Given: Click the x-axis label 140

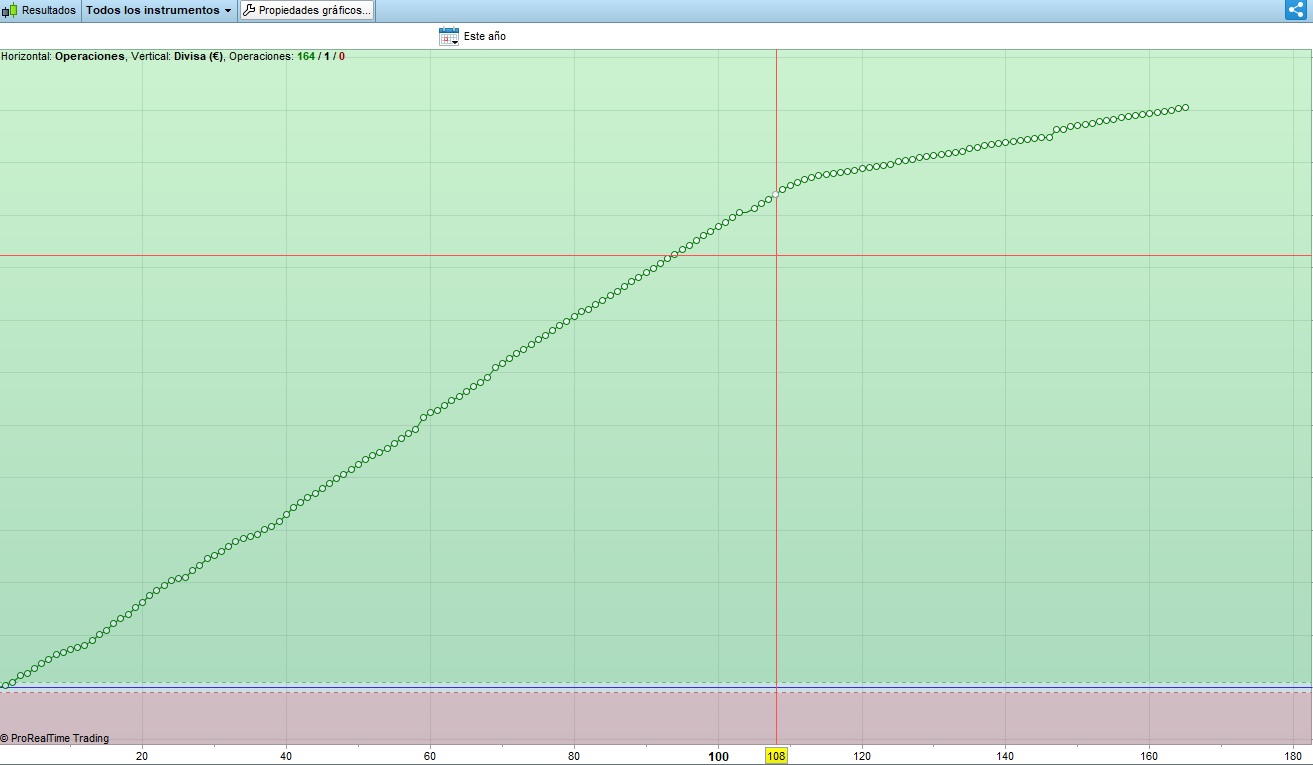Looking at the screenshot, I should (x=1006, y=756).
